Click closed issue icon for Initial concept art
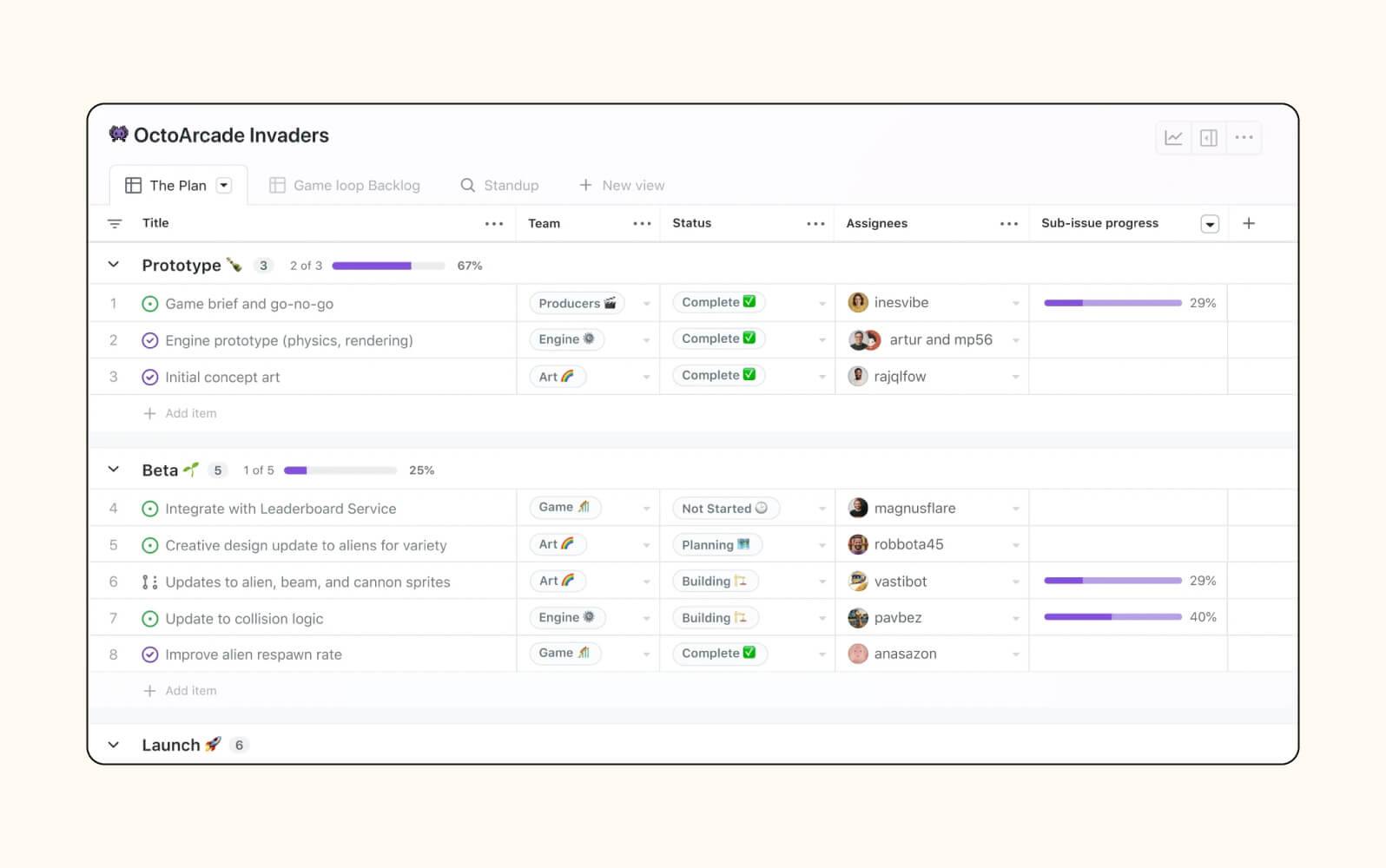 [x=150, y=377]
